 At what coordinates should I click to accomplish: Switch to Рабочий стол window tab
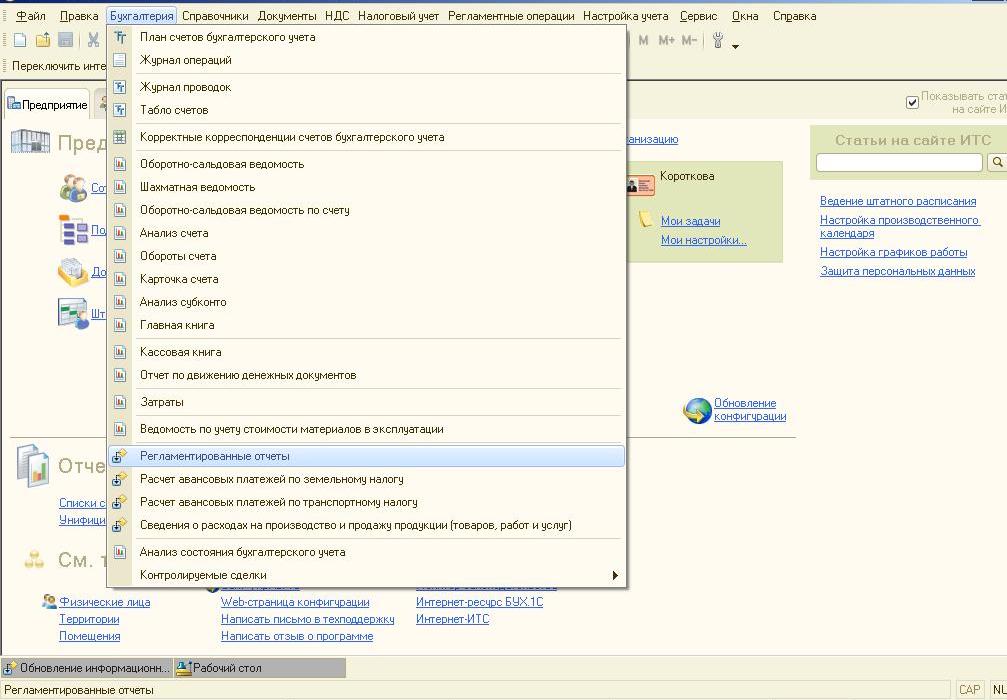coord(226,668)
